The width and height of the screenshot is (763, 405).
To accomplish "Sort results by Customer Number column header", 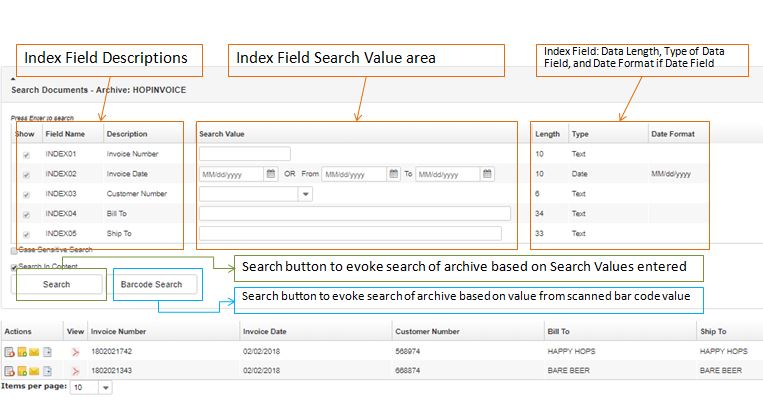I will [x=427, y=330].
